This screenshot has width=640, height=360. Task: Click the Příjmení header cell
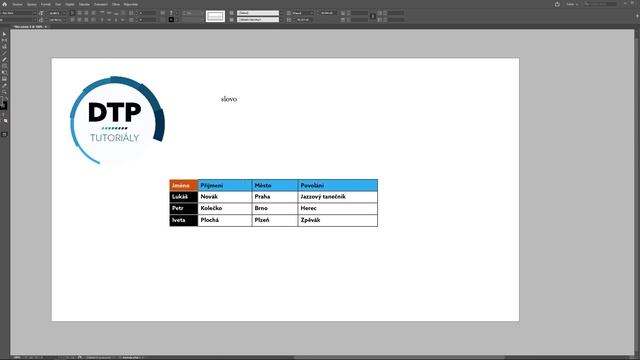coord(225,185)
